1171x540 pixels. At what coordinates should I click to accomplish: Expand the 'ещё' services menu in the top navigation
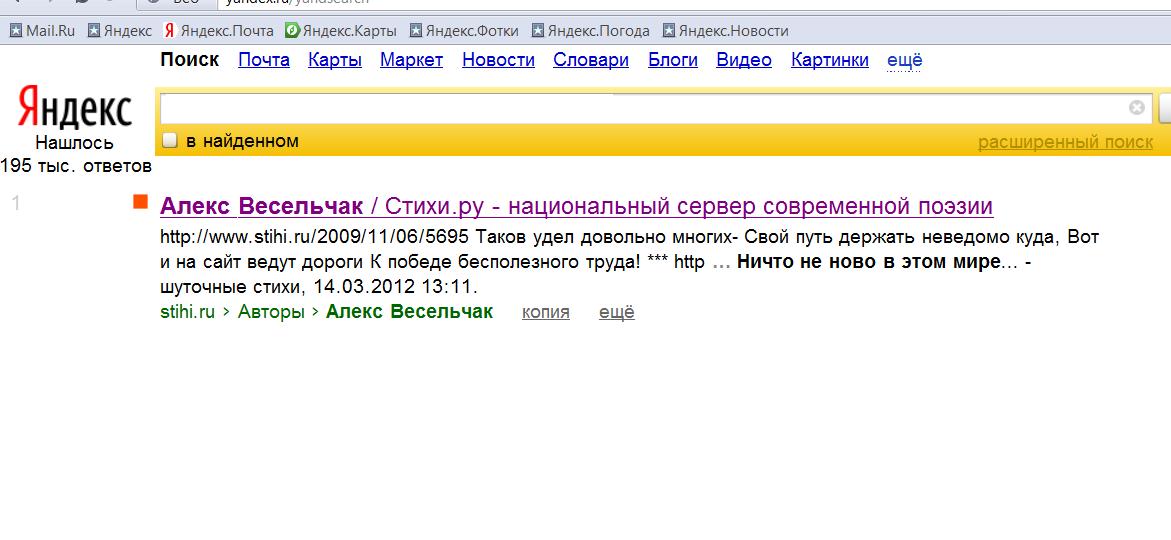click(x=904, y=60)
